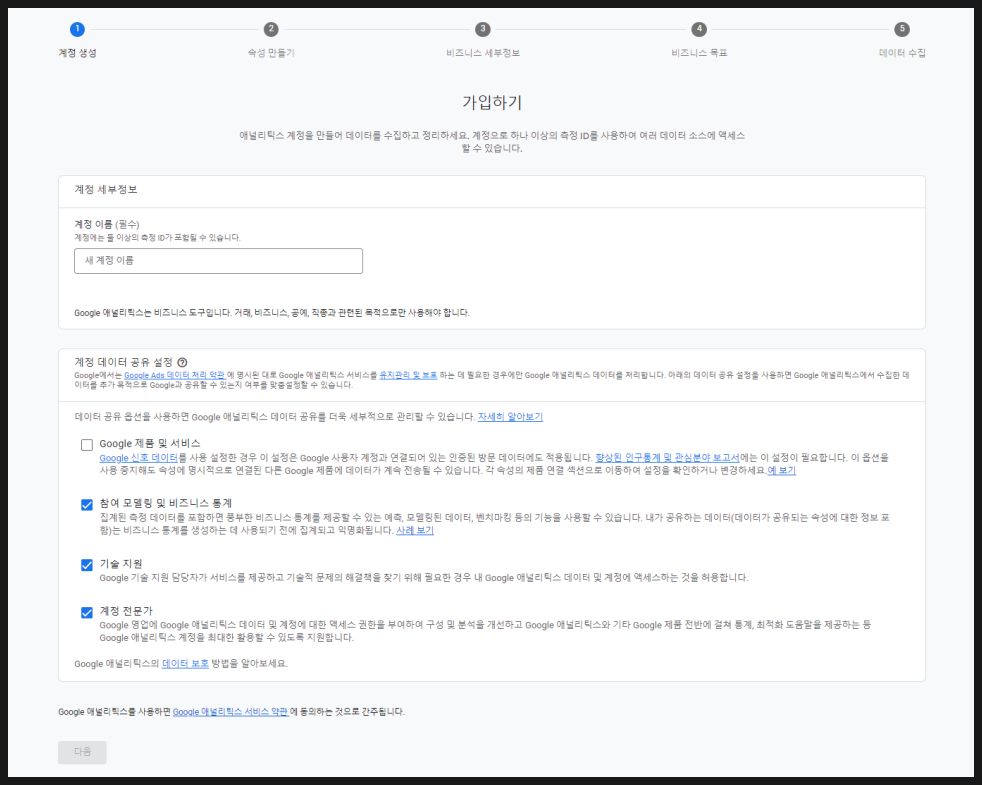Read the Google 애널리틱스 서비스 약관 link
Image resolution: width=982 pixels, height=785 pixels.
click(x=230, y=712)
